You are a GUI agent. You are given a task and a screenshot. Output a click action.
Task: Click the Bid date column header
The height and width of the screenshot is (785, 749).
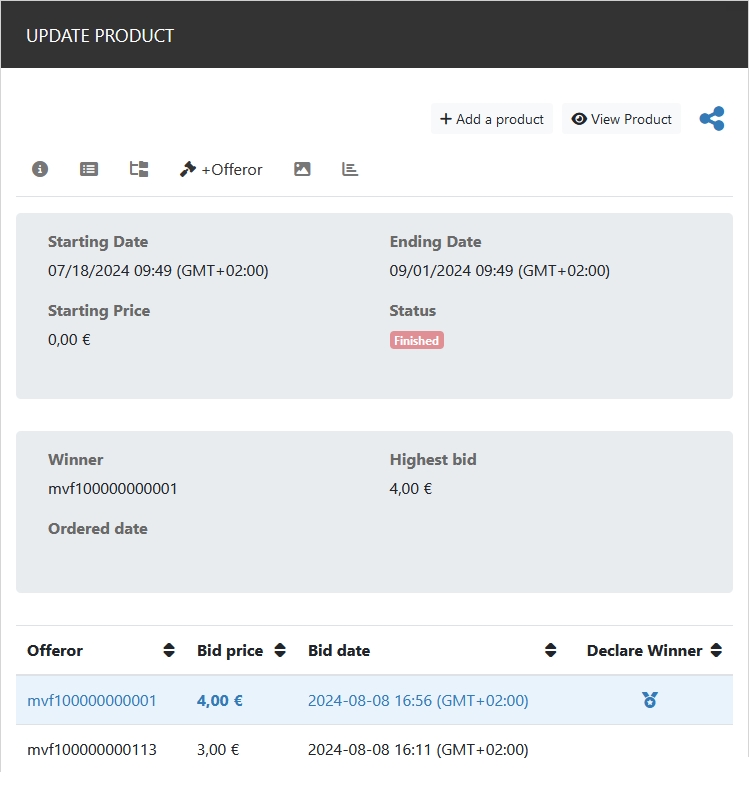tap(339, 651)
